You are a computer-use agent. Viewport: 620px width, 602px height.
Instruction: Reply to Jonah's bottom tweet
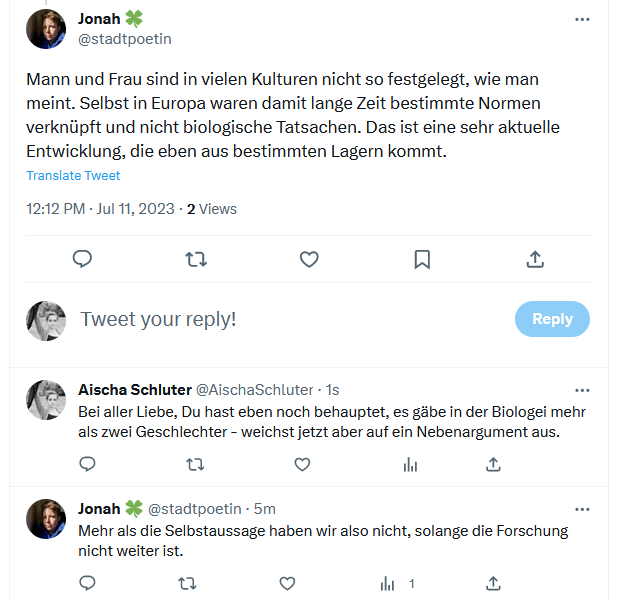point(87,583)
